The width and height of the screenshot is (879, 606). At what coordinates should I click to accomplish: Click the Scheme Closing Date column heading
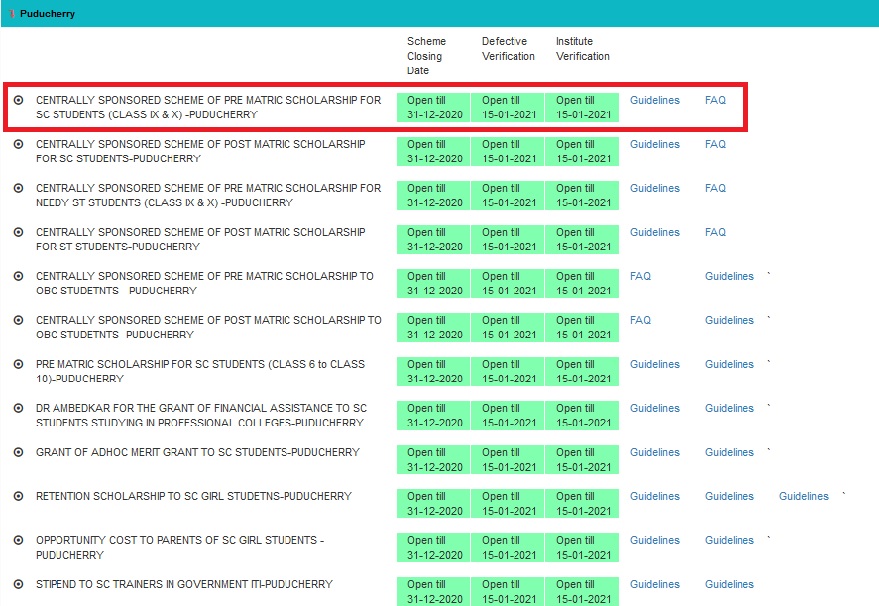(427, 55)
